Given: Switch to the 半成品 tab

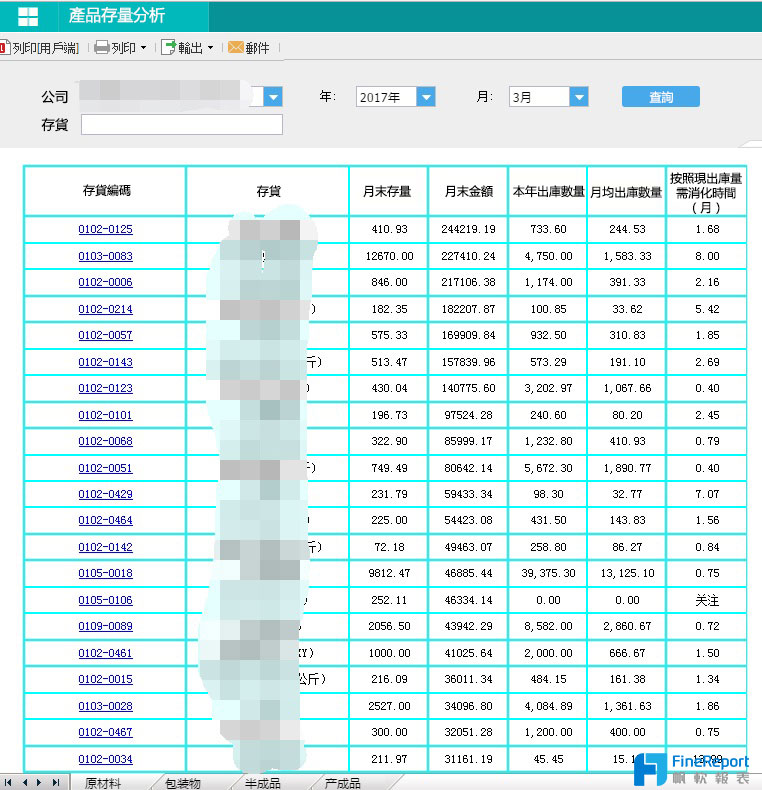Looking at the screenshot, I should point(262,783).
